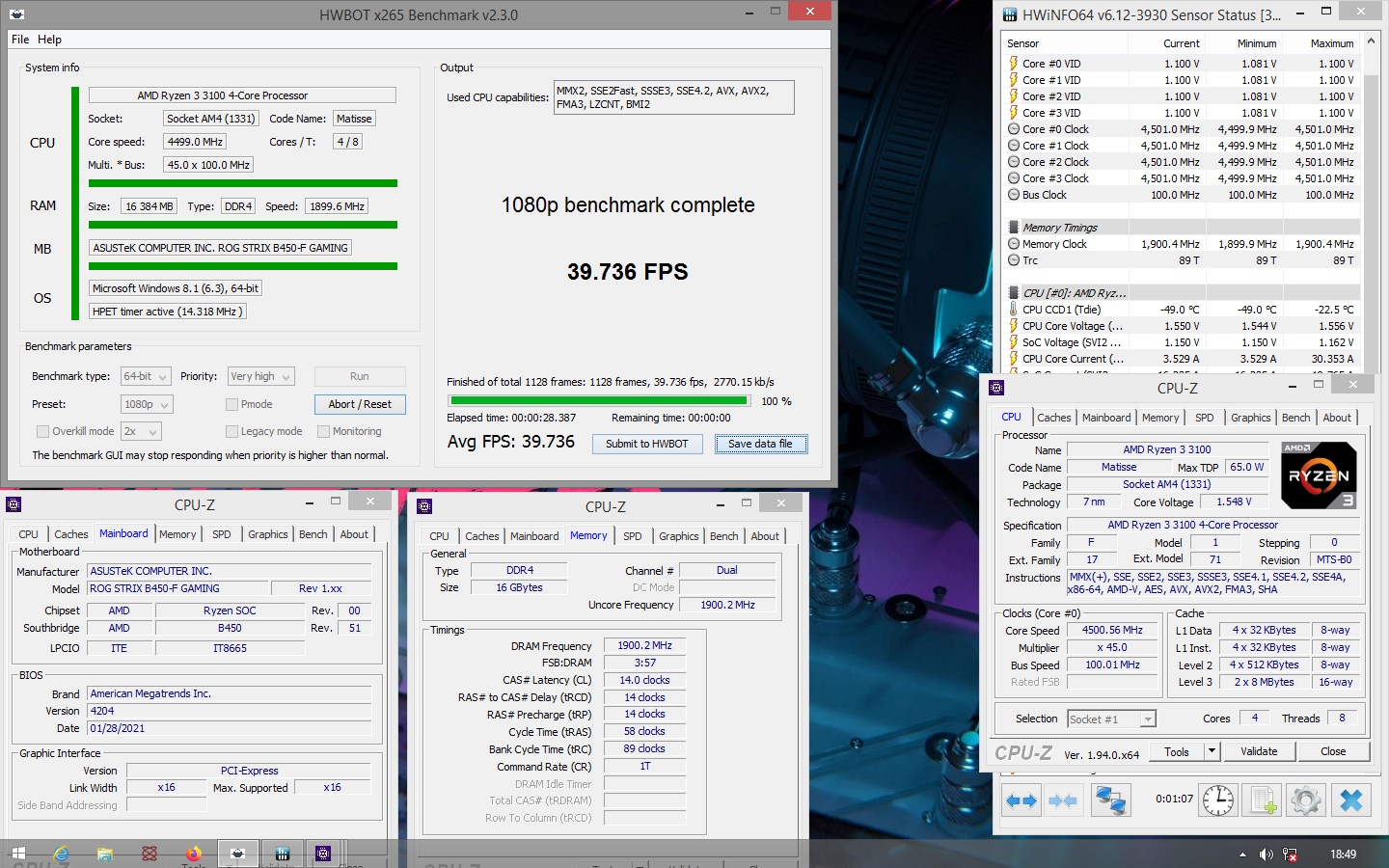Click chip icon beside Memory Timings header
1389x868 pixels.
point(1014,228)
